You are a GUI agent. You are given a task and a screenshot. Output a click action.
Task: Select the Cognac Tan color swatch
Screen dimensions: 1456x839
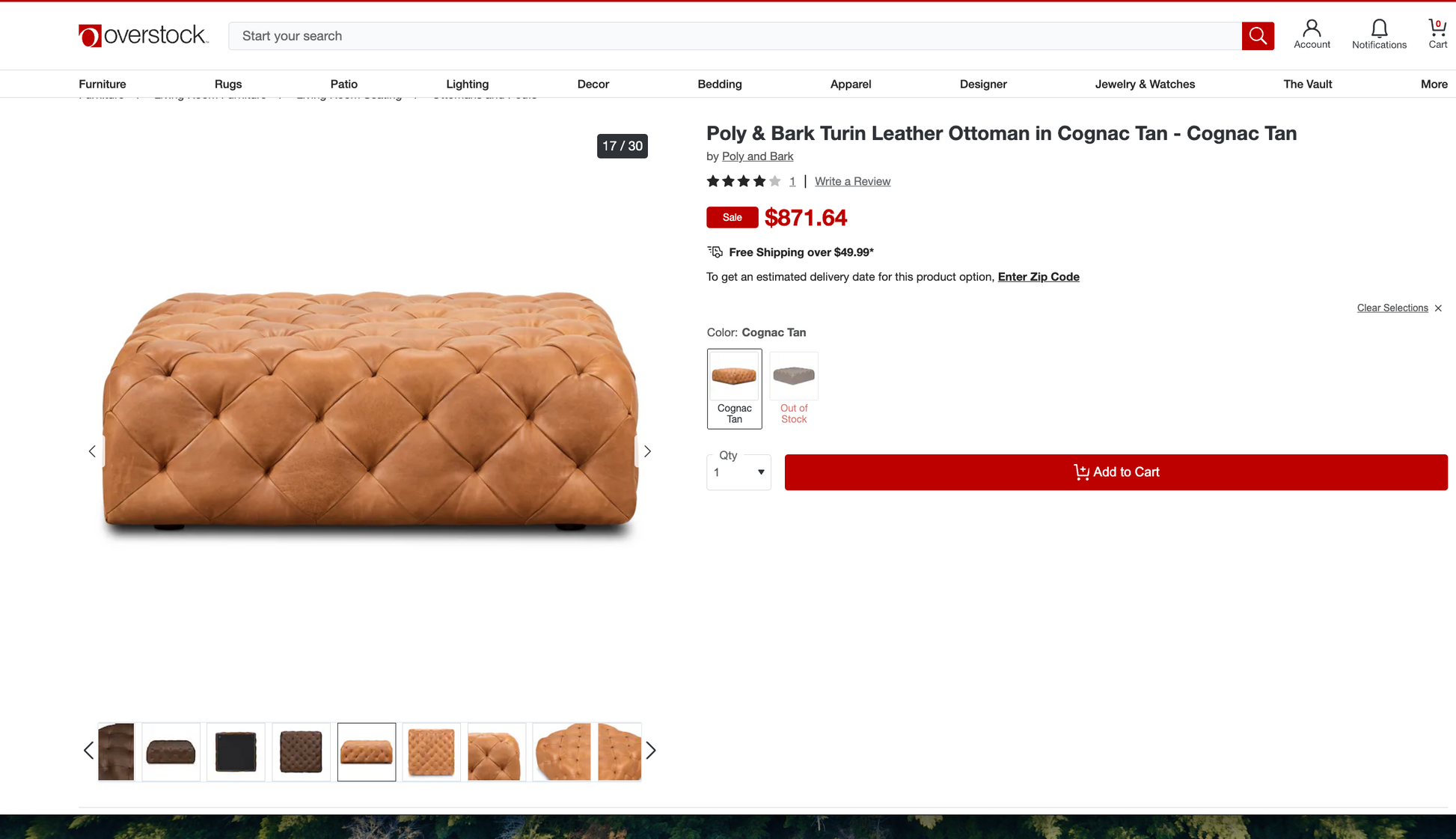734,388
